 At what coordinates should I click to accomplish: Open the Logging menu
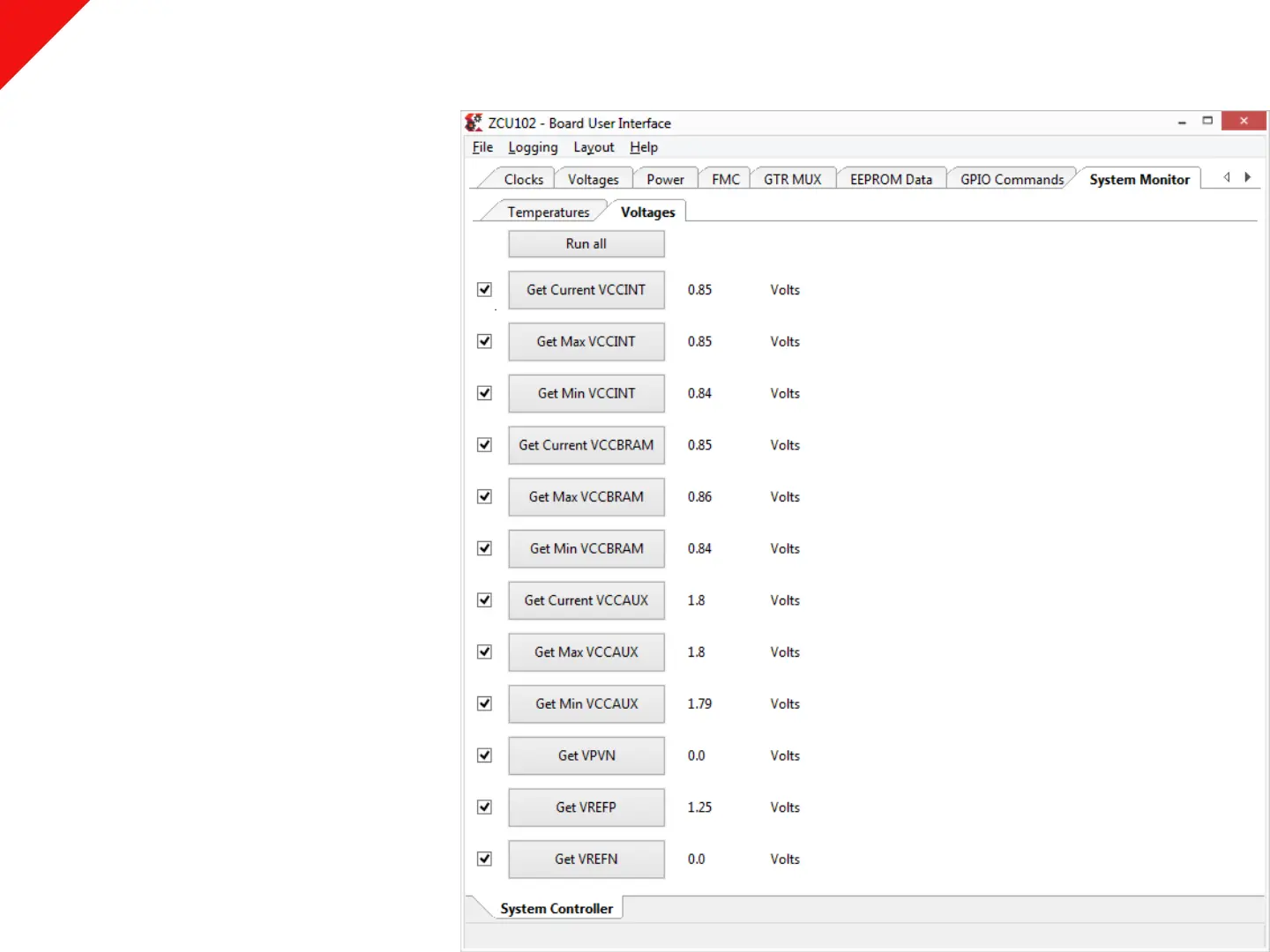tap(533, 147)
